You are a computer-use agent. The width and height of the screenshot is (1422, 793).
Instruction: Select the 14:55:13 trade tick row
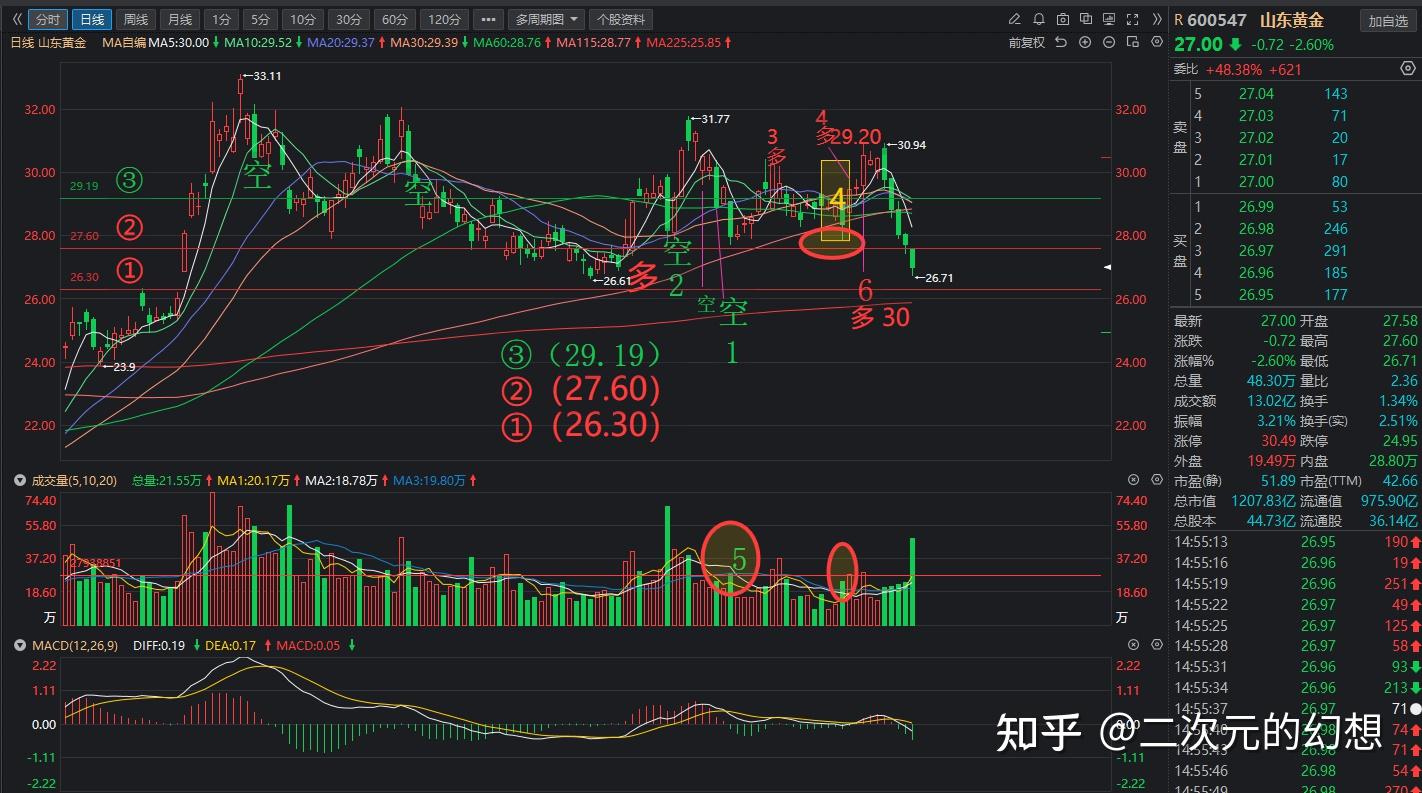pos(1295,541)
